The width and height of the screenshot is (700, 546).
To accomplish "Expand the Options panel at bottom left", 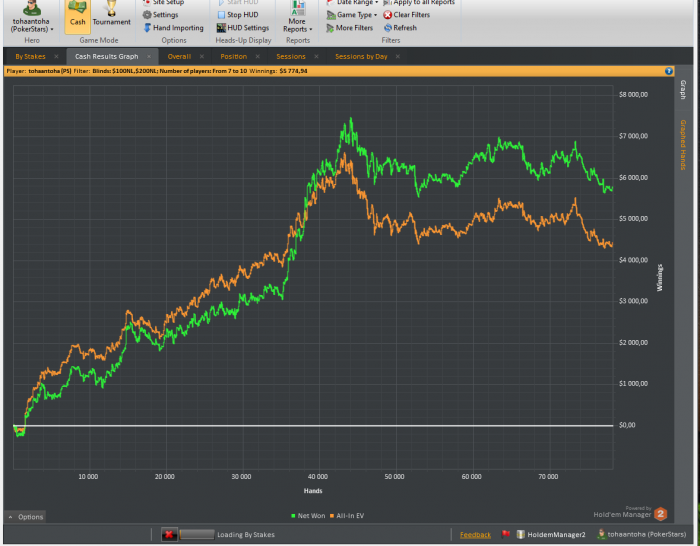I will (26, 517).
